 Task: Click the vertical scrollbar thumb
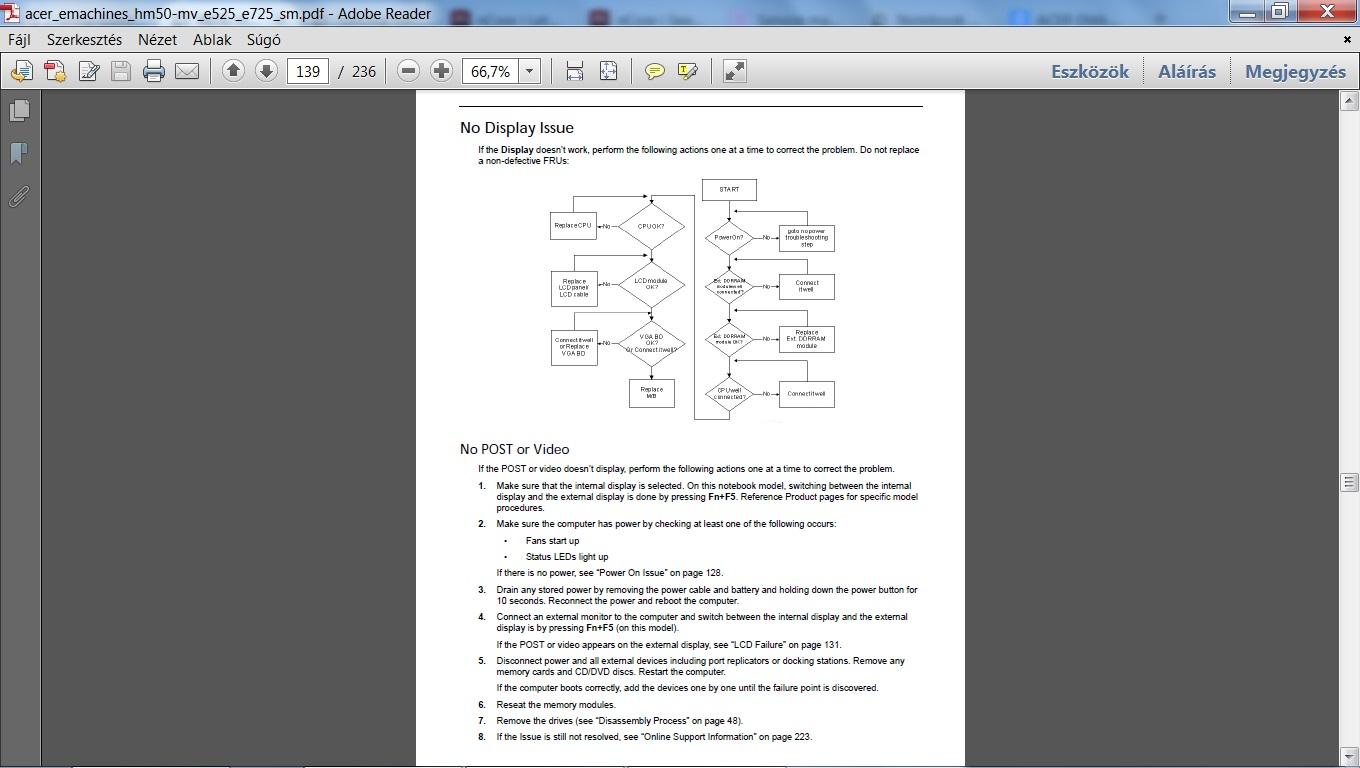coord(1348,482)
